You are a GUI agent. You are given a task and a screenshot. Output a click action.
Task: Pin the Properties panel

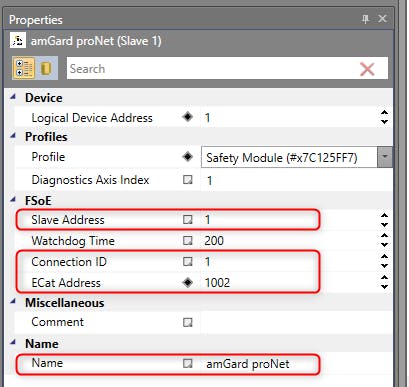[365, 19]
